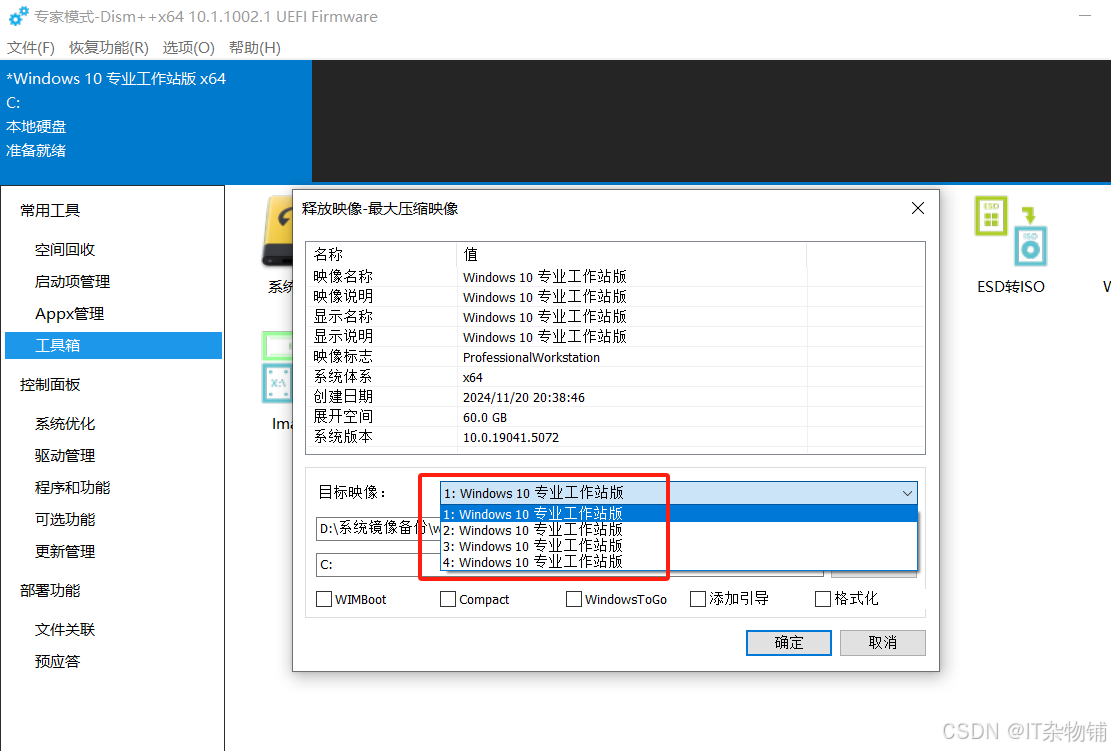Open 空间回收 in the sidebar
This screenshot has width=1111, height=751.
pyautogui.click(x=64, y=249)
